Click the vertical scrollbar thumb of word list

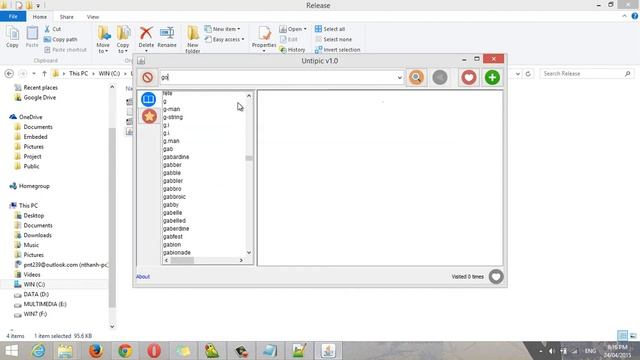[249, 158]
